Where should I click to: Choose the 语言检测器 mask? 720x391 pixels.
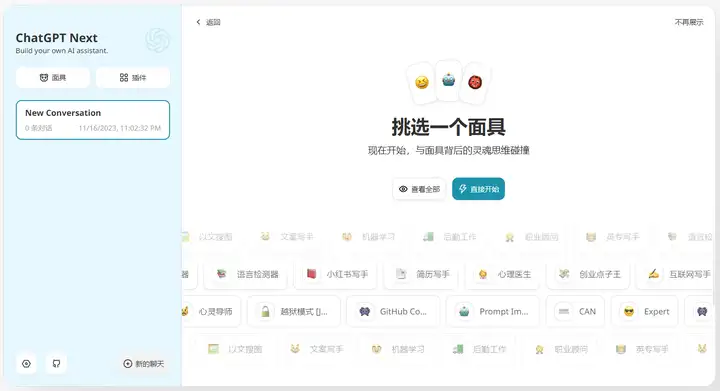[246, 274]
